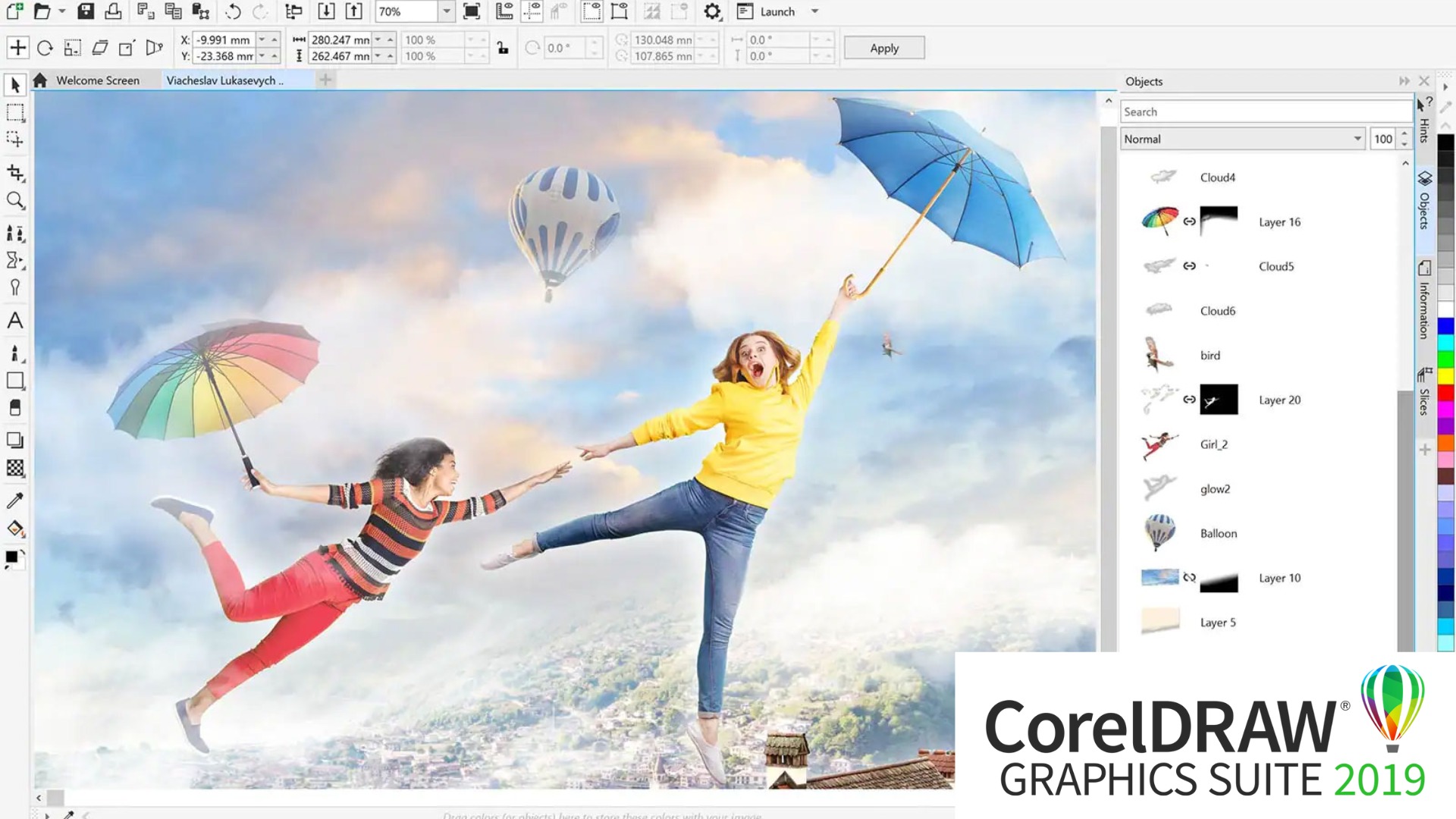
Task: Toggle the proportional lock in the property bar
Action: (504, 47)
